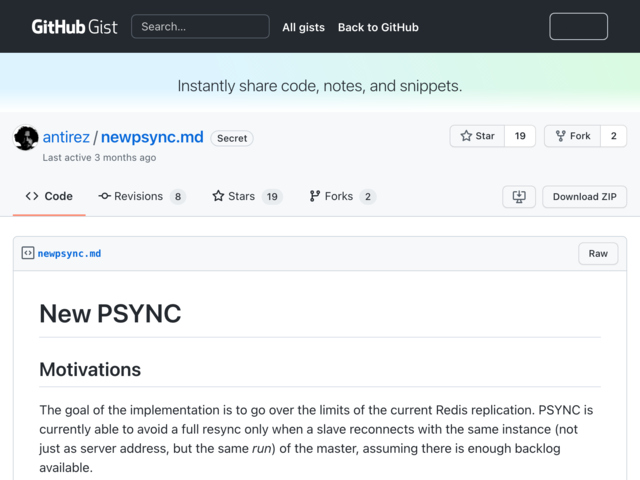Screen dimensions: 640x480
Task: Open the newpsync.md file header link
Action: (x=69, y=253)
